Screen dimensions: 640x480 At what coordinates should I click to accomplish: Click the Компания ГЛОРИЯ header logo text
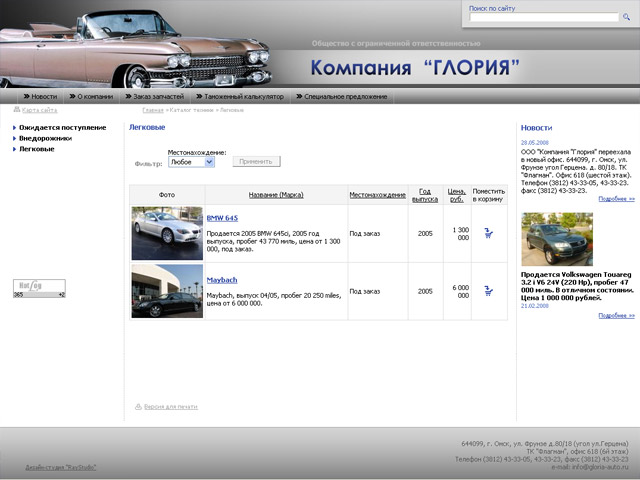coord(415,67)
